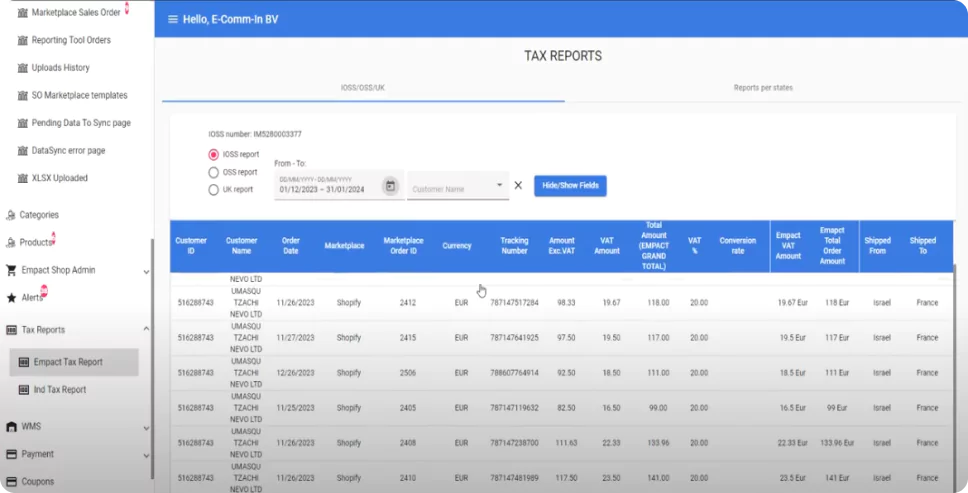Screen dimensions: 968x493
Task: Click the Hide/Show Fields button
Action: tap(570, 186)
